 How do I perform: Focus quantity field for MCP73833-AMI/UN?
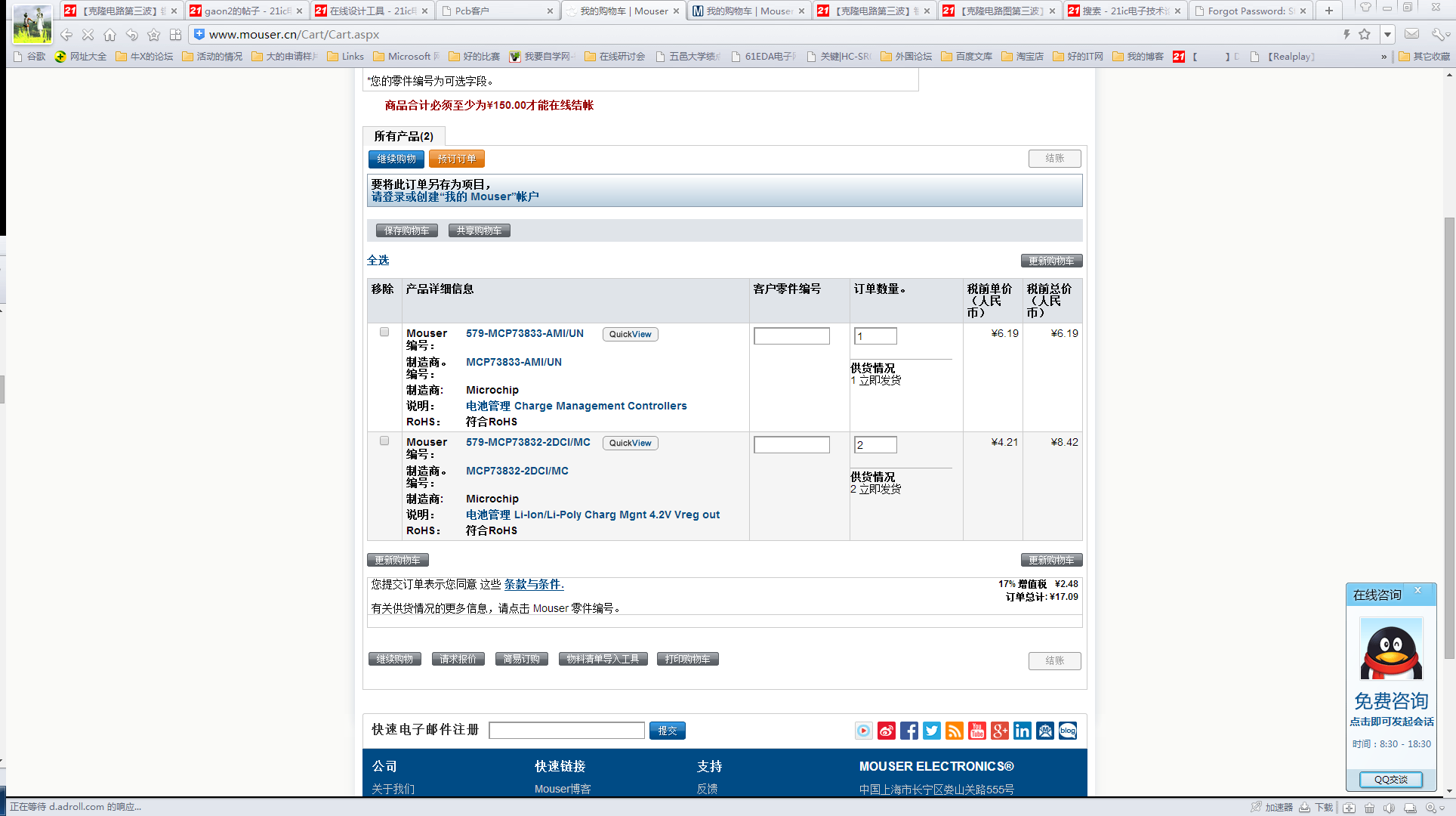coord(875,336)
